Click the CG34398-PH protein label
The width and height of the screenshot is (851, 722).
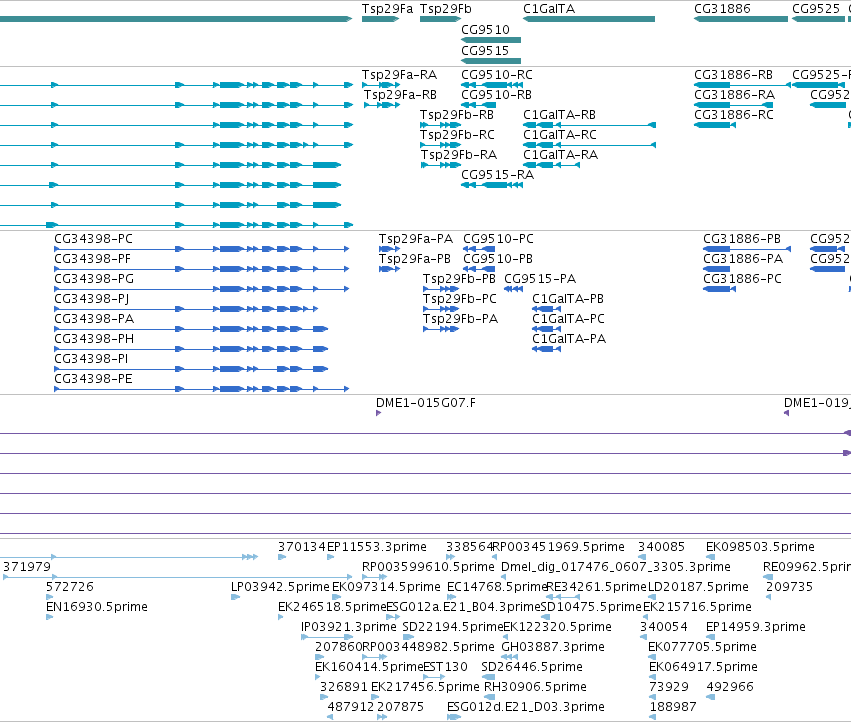94,339
